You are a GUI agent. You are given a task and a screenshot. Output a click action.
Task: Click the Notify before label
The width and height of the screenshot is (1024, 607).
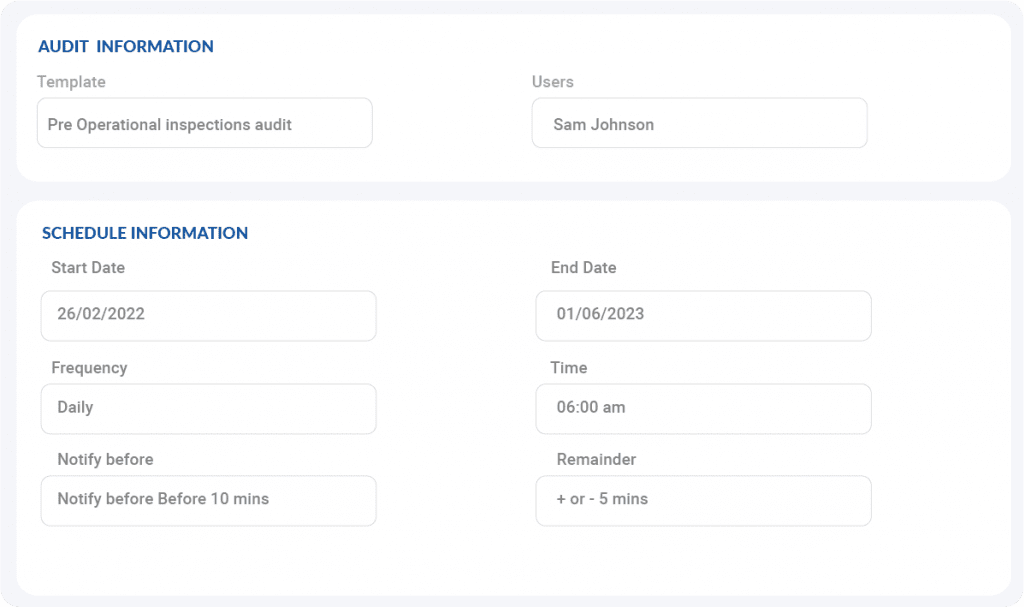tap(105, 460)
